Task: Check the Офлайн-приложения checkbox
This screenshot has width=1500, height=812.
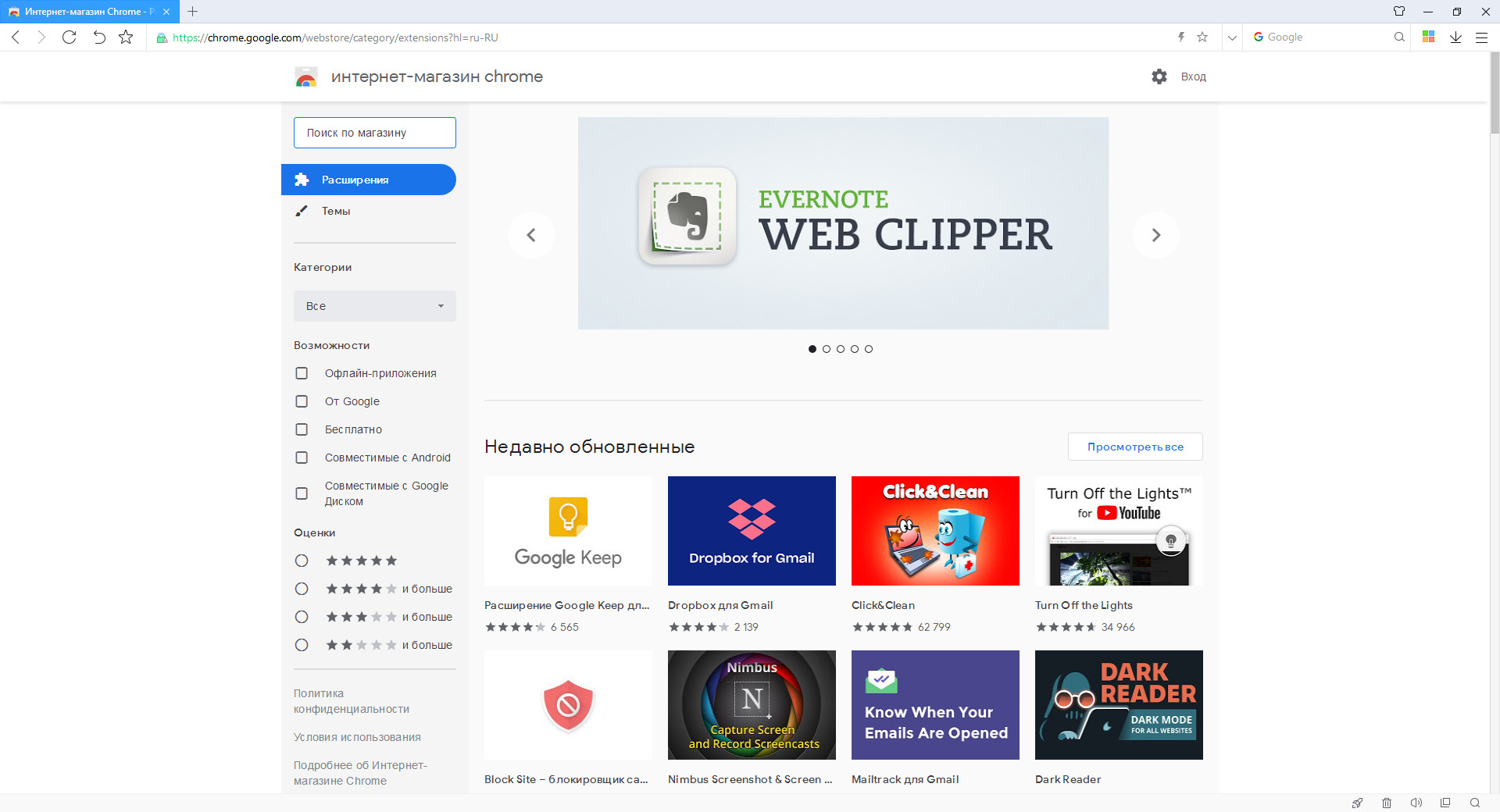Action: [x=302, y=373]
